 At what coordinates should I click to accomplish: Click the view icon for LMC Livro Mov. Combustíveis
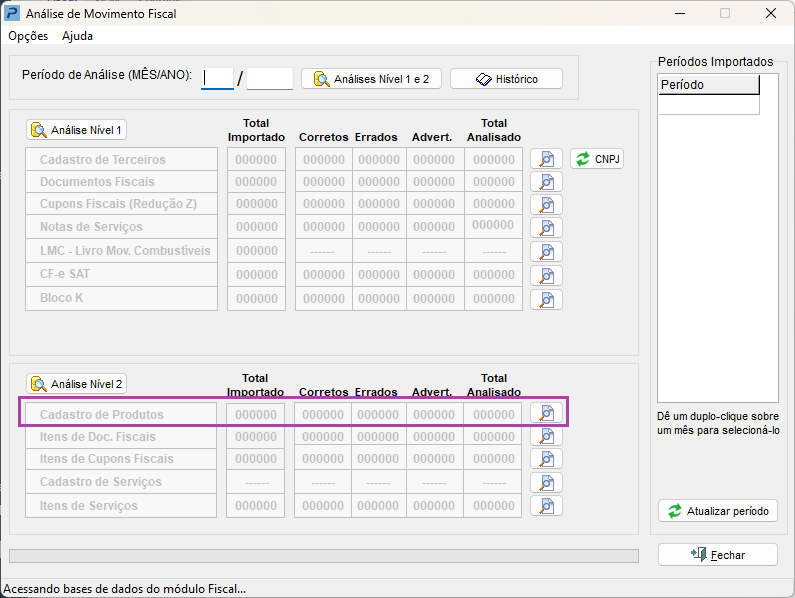pos(546,252)
